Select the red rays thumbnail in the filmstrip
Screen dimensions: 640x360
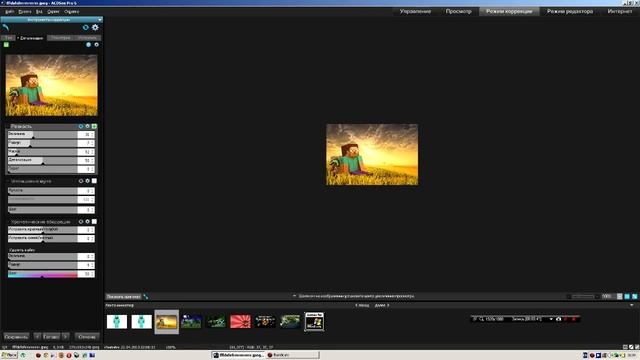click(240, 321)
